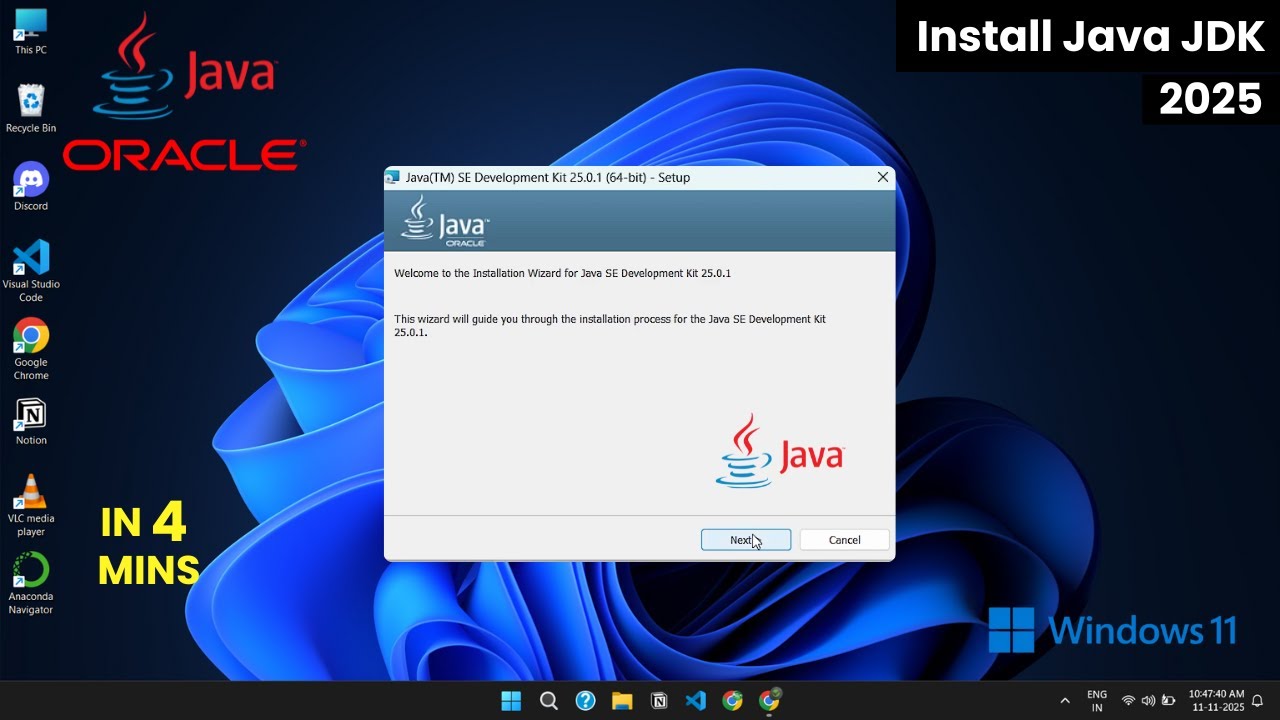Click the Java setup title bar icon
Viewport: 1280px width, 720px height.
point(393,177)
